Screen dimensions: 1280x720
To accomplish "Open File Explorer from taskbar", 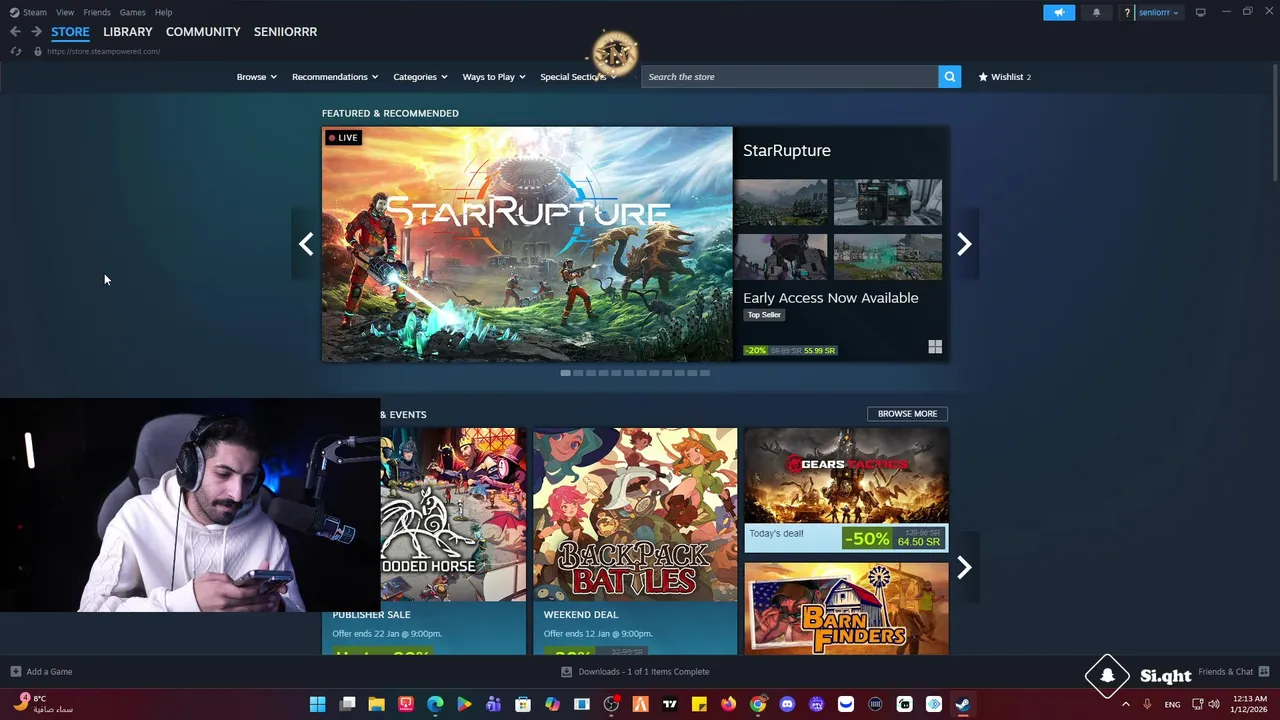I will 376,704.
